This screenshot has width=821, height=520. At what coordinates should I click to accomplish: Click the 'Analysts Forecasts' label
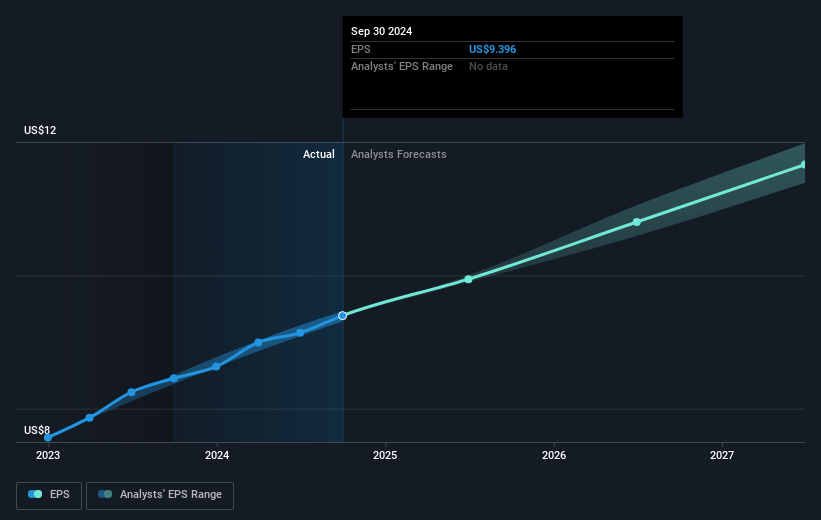pos(398,154)
